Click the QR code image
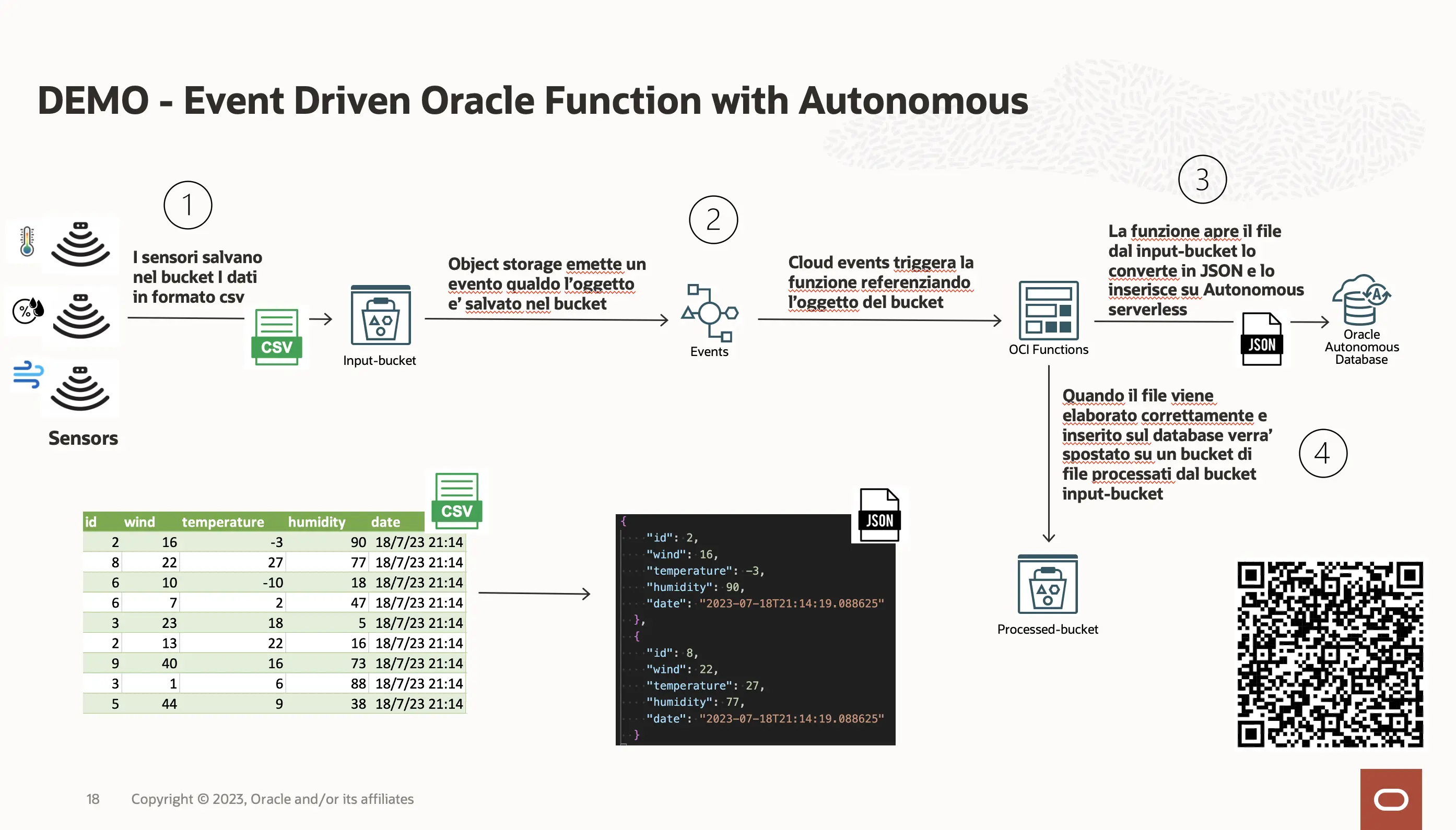1456x830 pixels. click(x=1330, y=654)
